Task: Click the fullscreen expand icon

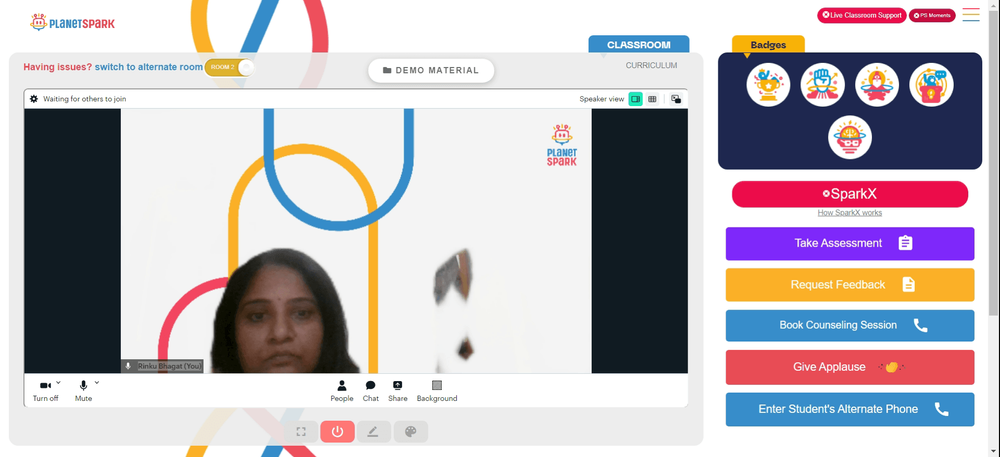Action: (x=301, y=432)
